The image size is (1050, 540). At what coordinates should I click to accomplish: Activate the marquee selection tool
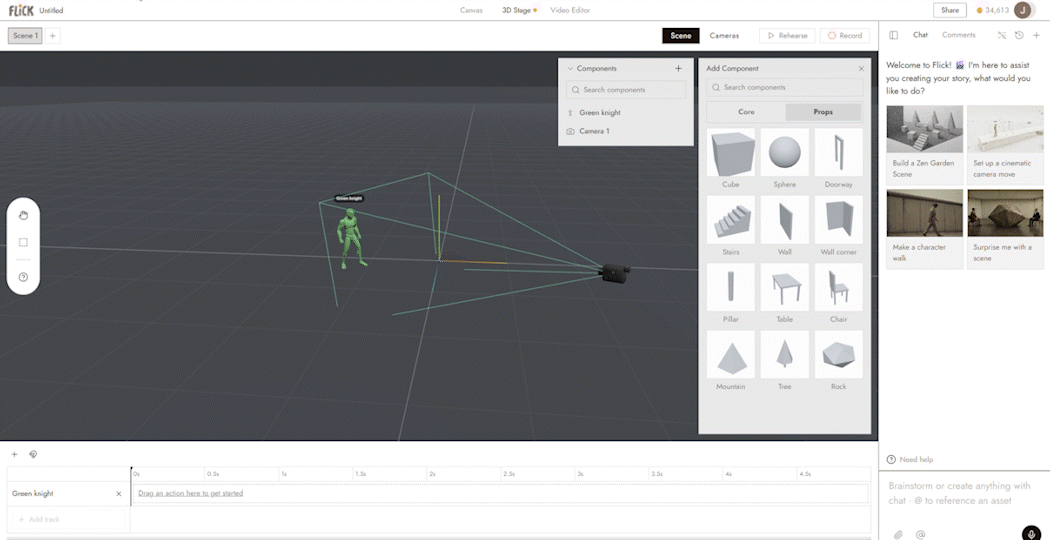23,243
